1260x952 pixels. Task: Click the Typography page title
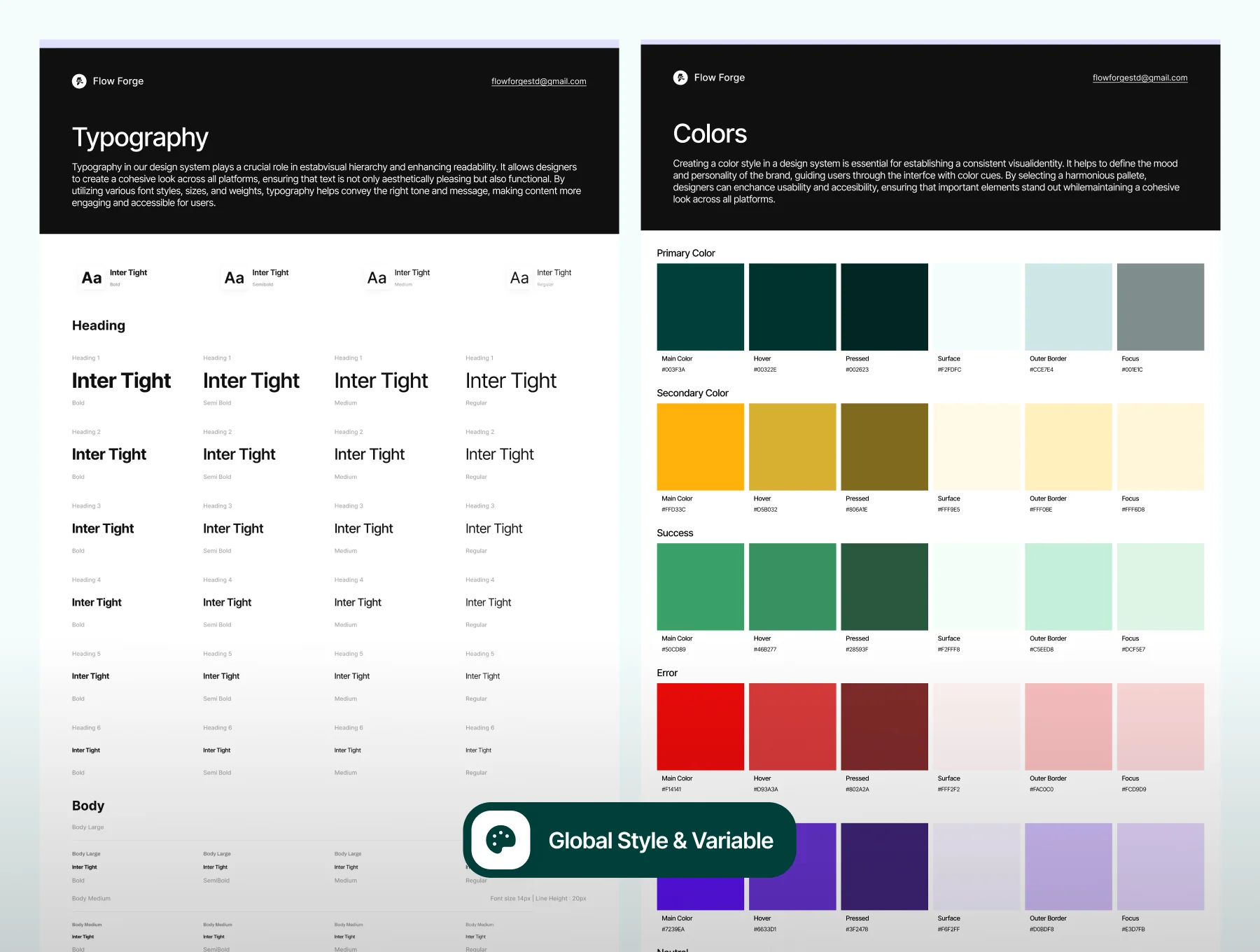click(x=140, y=138)
